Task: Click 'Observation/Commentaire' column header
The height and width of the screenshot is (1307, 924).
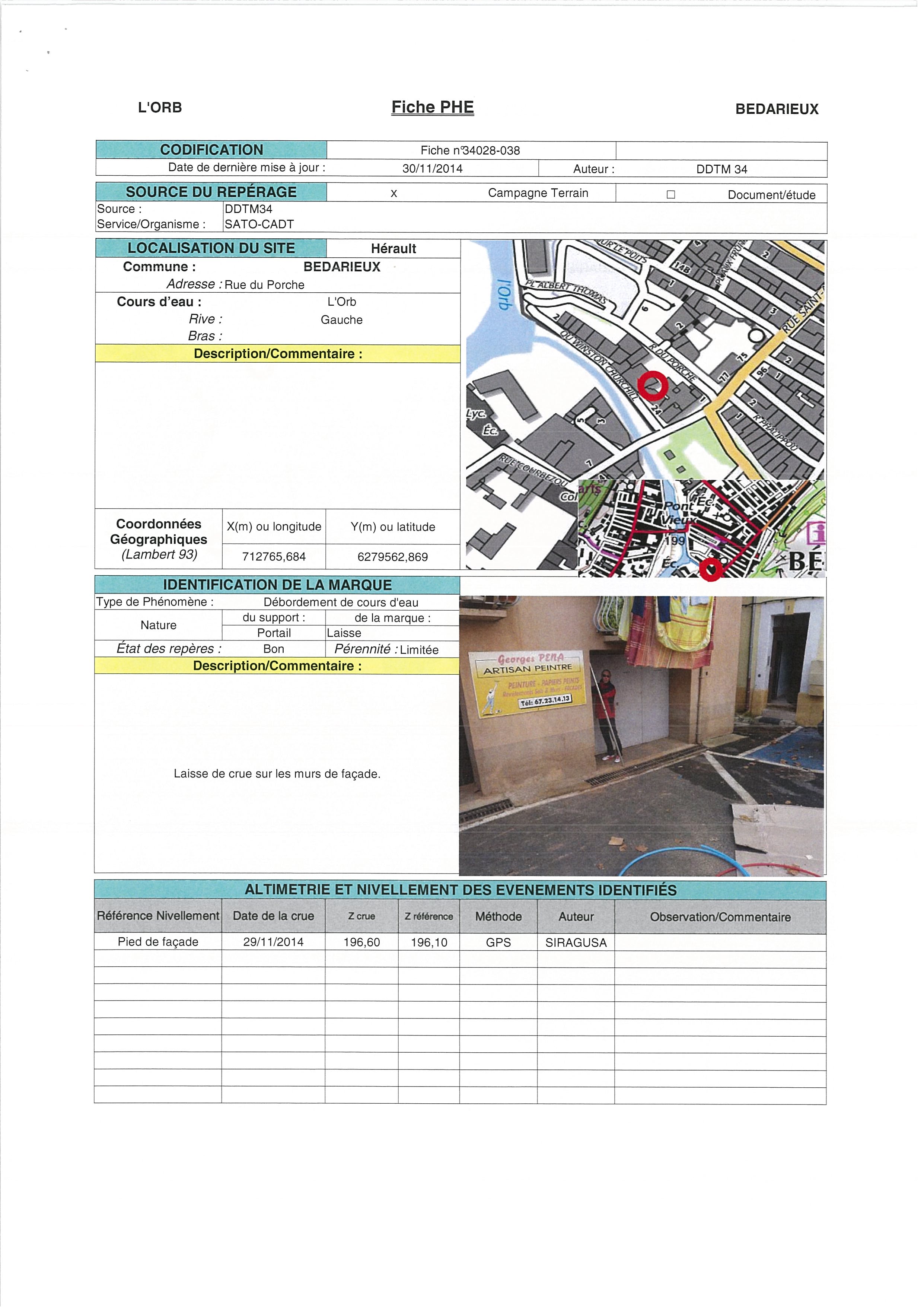Action: tap(720, 917)
